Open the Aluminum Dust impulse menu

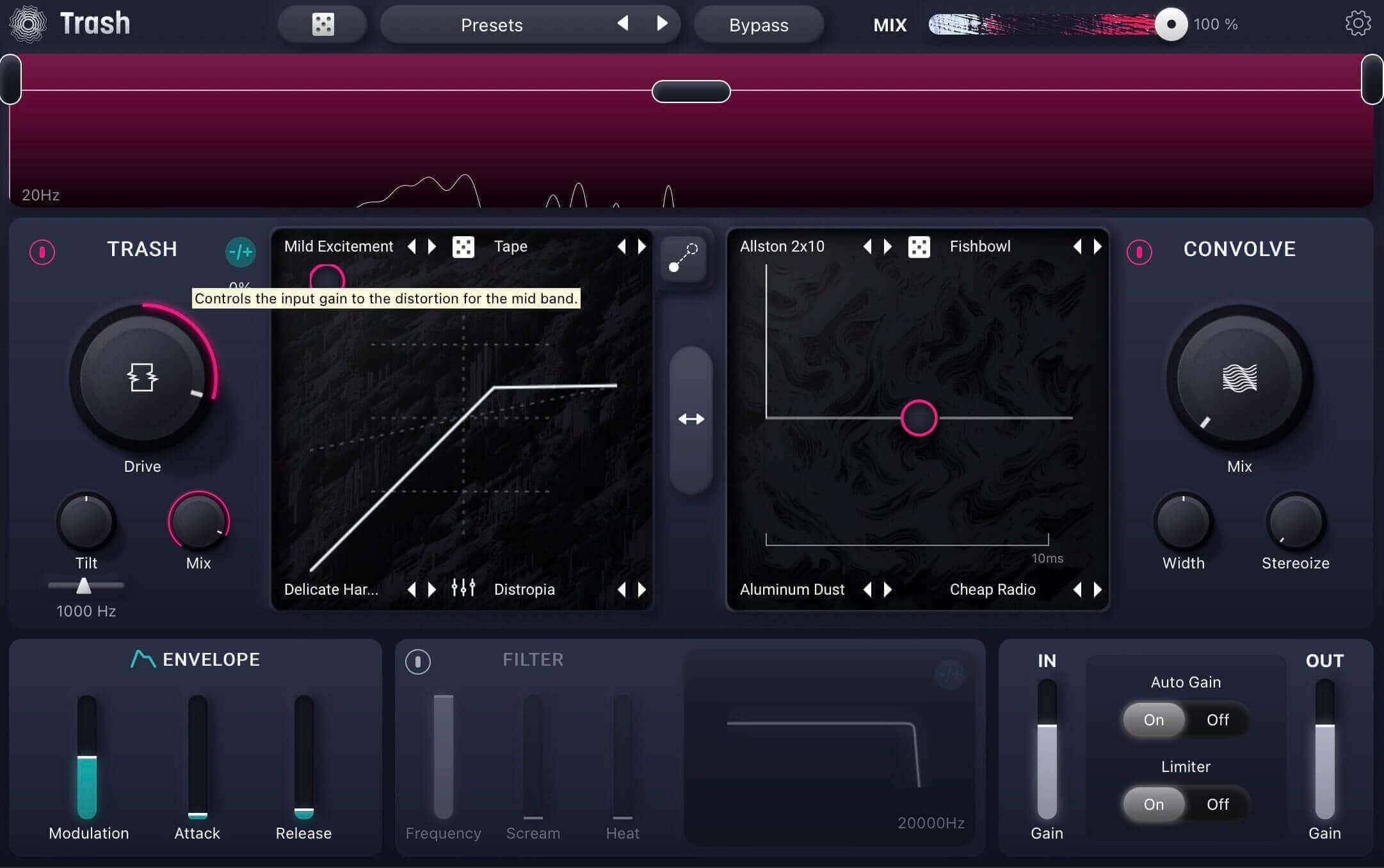[792, 589]
